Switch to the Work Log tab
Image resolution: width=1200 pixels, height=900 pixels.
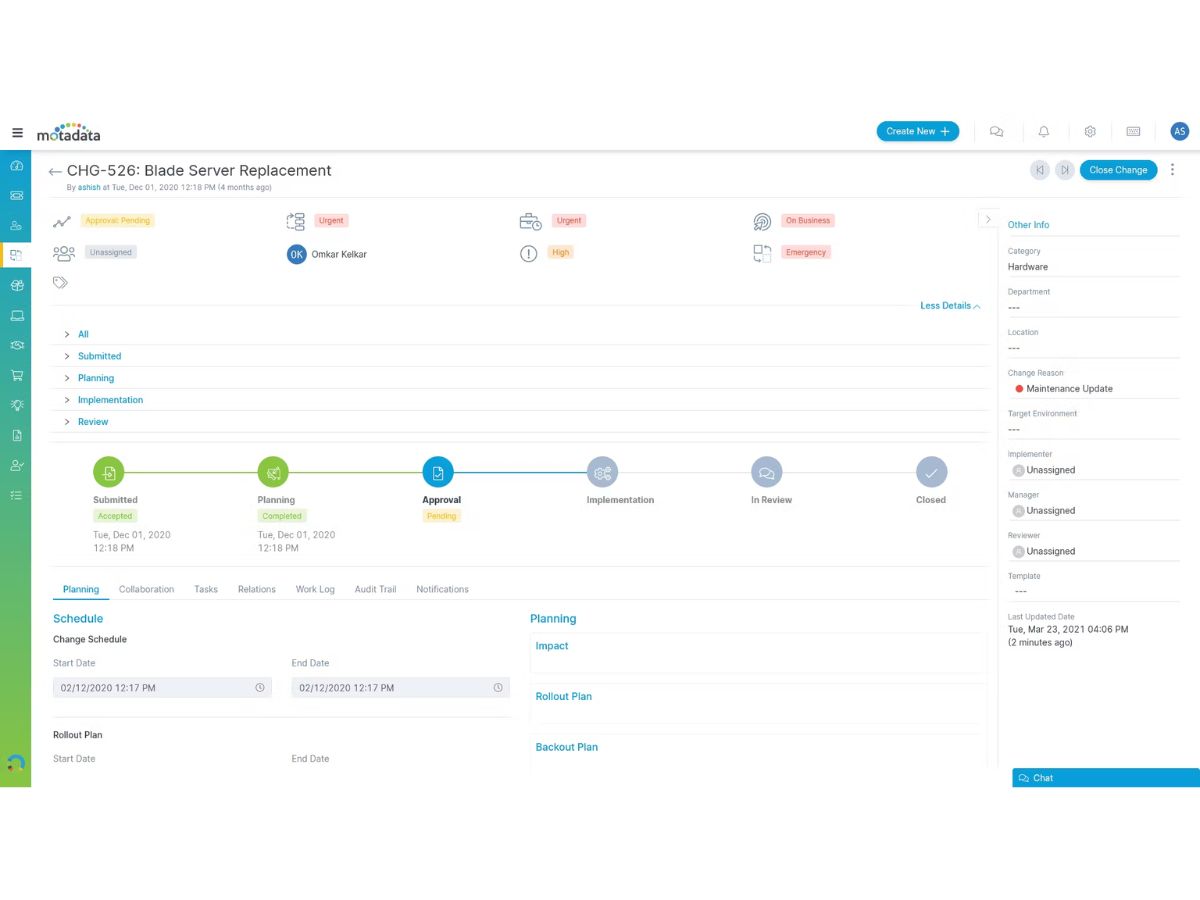(315, 589)
